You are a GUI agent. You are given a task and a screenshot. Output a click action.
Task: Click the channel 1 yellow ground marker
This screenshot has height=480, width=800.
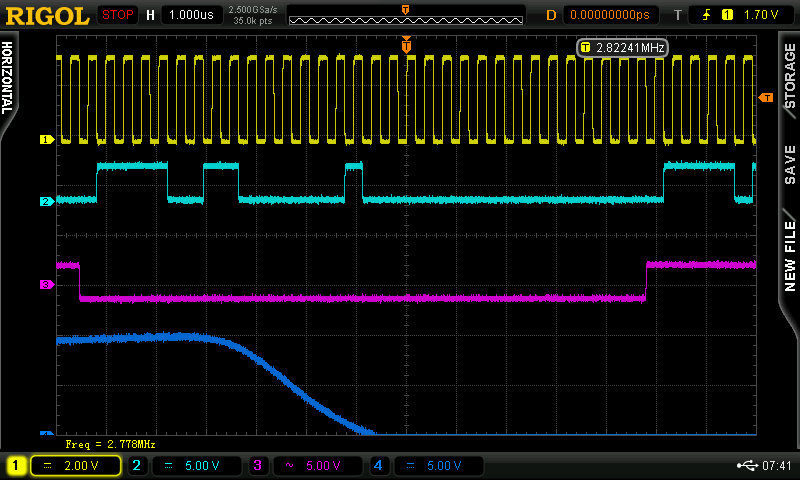tap(47, 139)
